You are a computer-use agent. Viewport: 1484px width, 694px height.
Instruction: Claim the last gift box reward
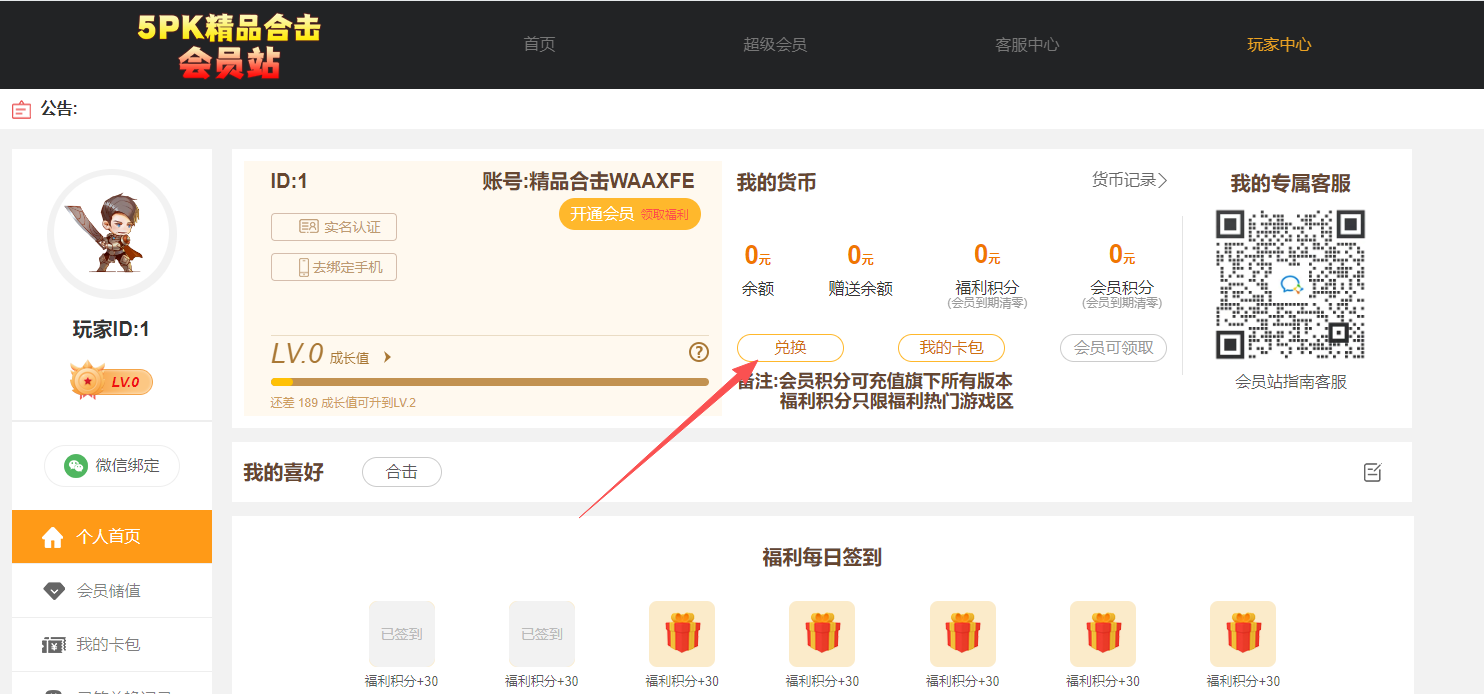click(x=1242, y=634)
